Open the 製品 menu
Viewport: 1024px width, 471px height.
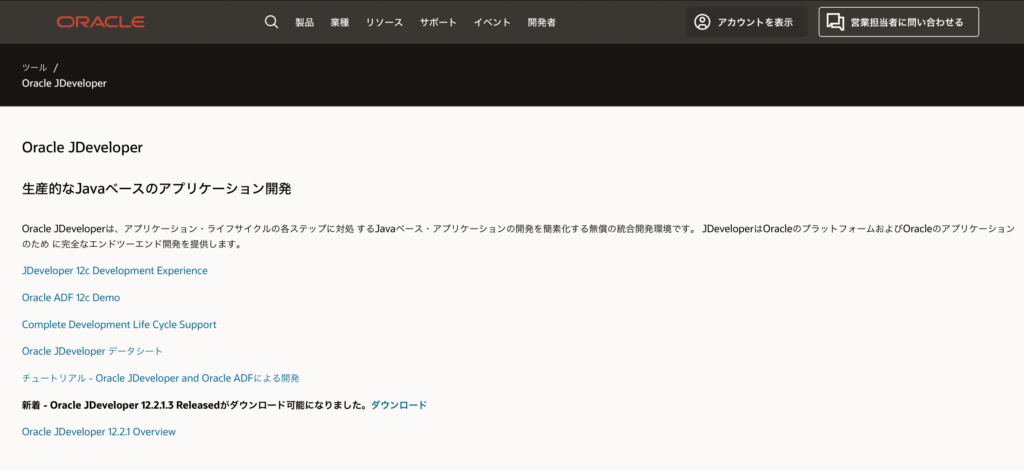304,22
